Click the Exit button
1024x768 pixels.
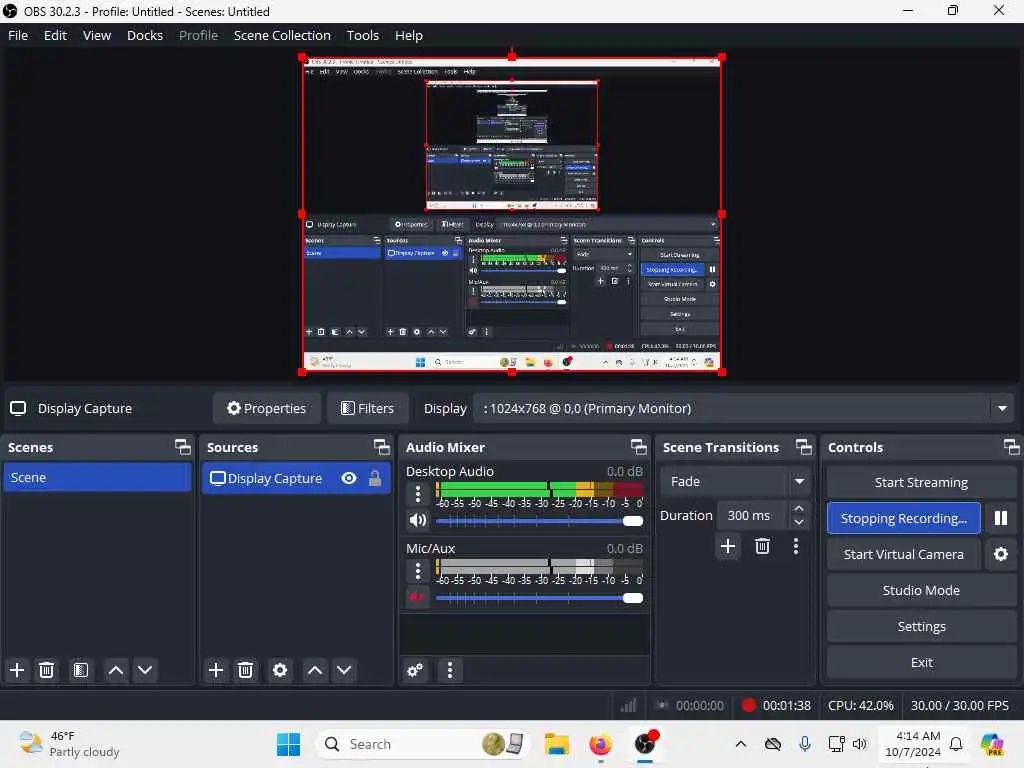[x=921, y=662]
